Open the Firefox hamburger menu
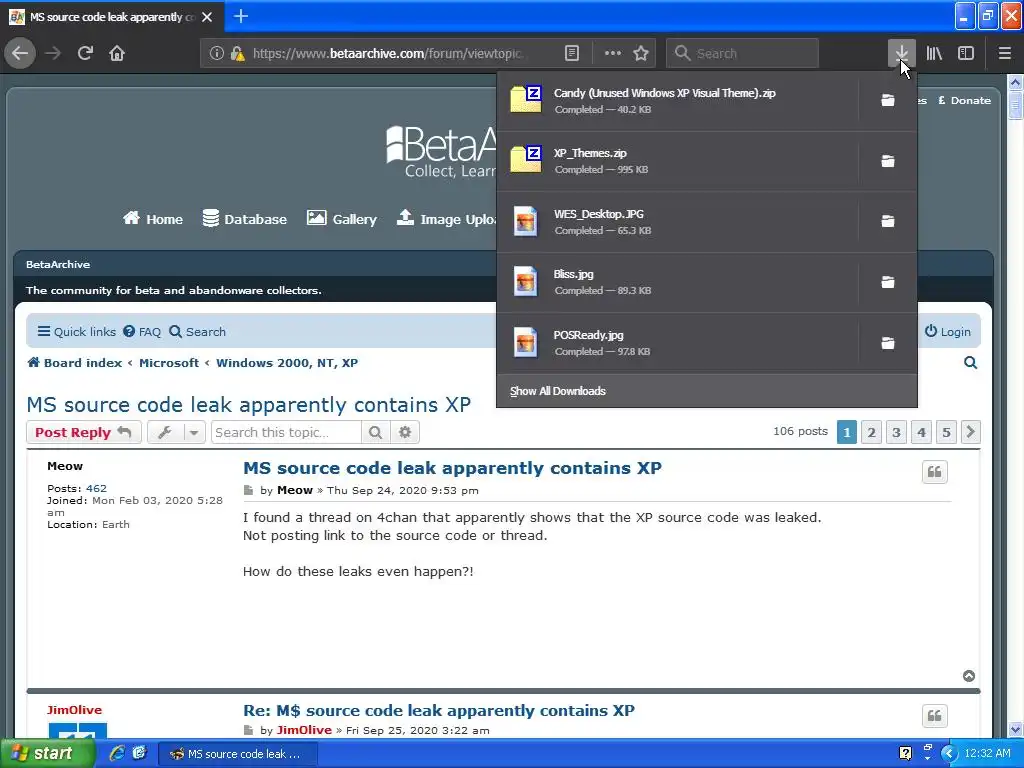This screenshot has height=768, width=1024. tap(1004, 53)
